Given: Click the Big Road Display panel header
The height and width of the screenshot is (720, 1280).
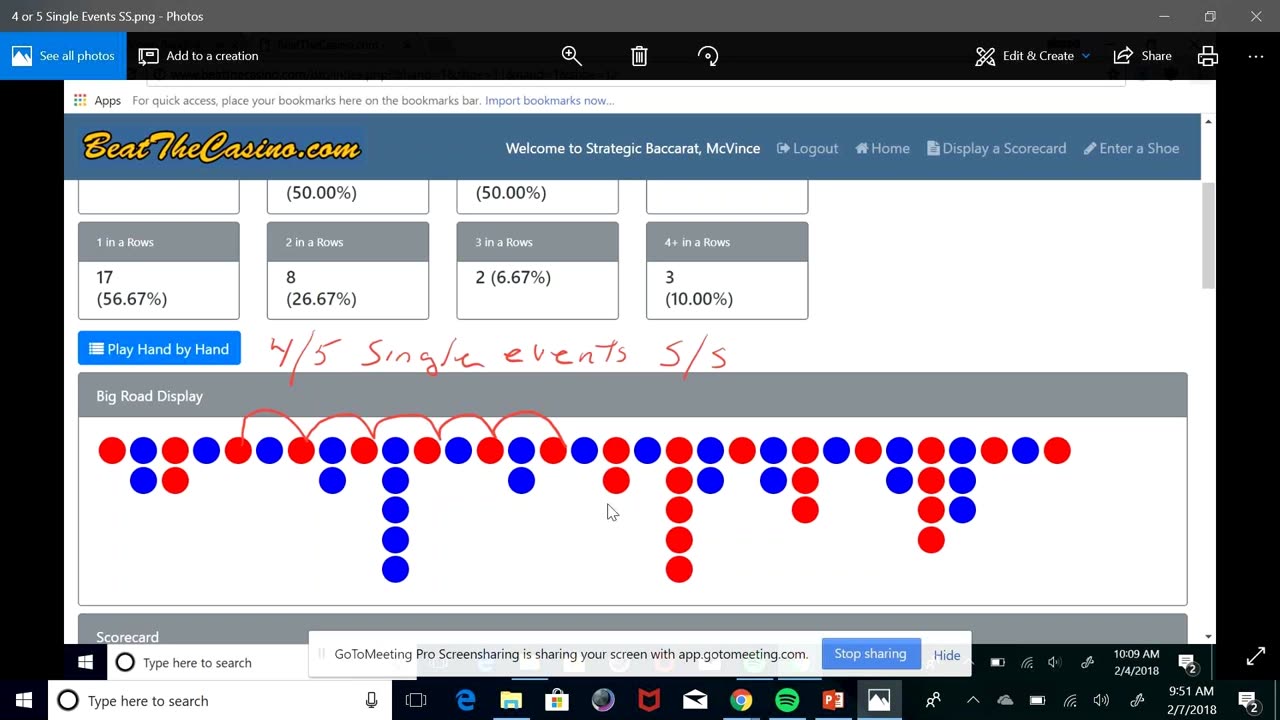Looking at the screenshot, I should click(633, 396).
